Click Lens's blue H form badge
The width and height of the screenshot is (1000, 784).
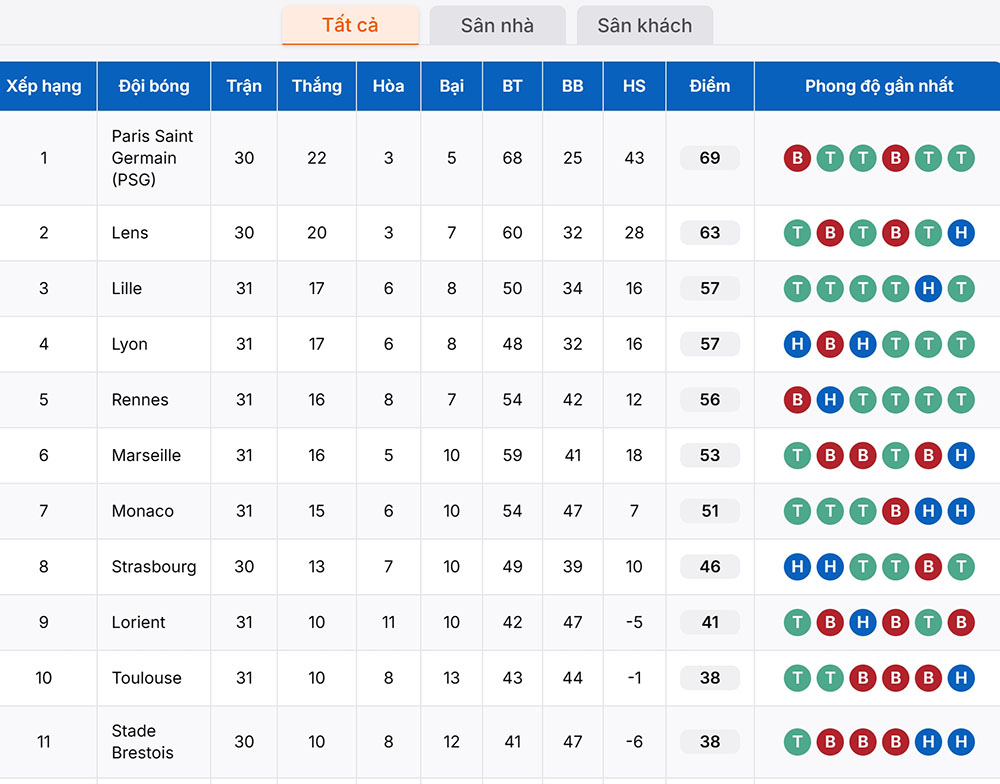pyautogui.click(x=961, y=233)
